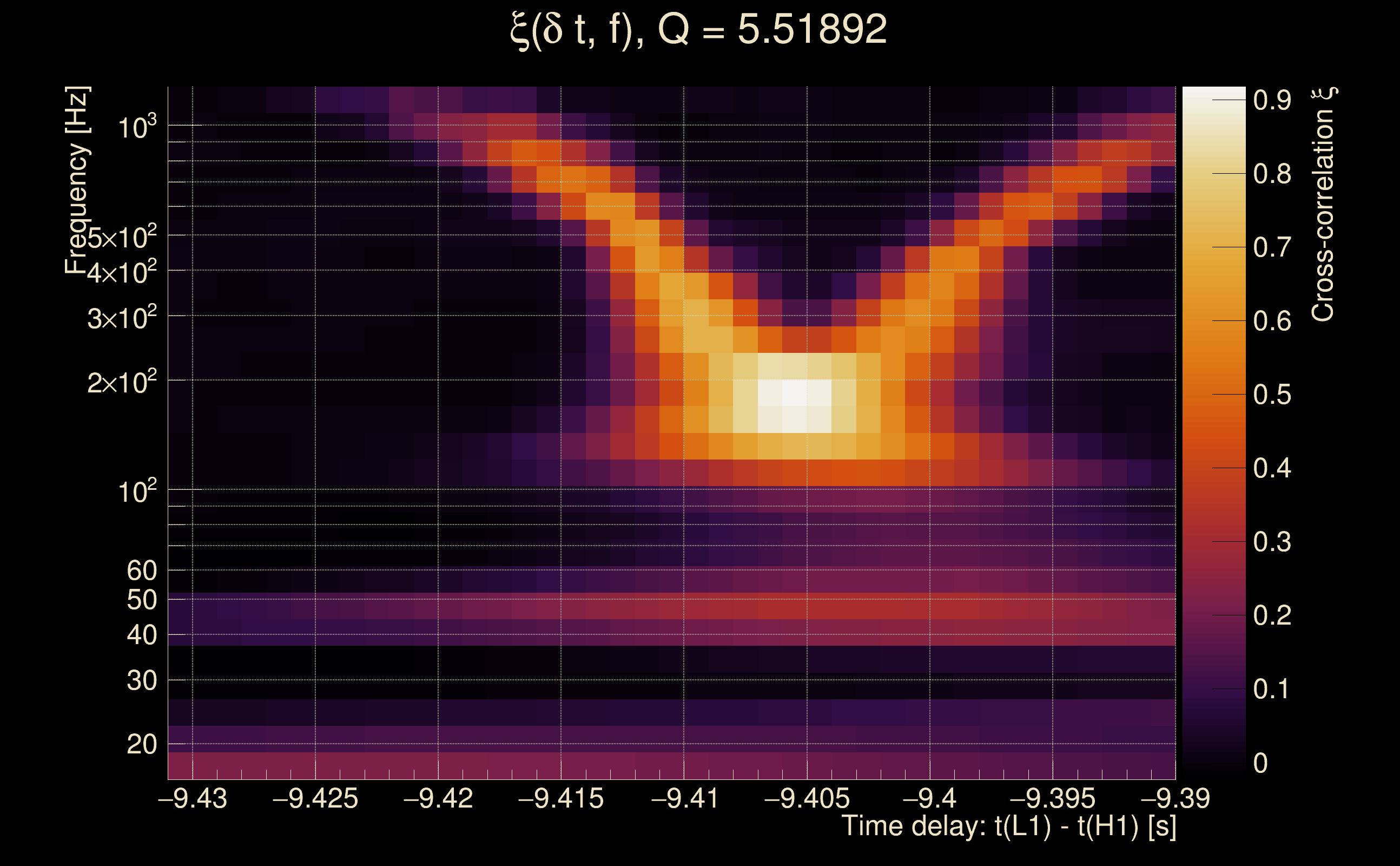The height and width of the screenshot is (866, 1400).
Task: Click the 0.7 label on the color bar
Action: 1272,248
